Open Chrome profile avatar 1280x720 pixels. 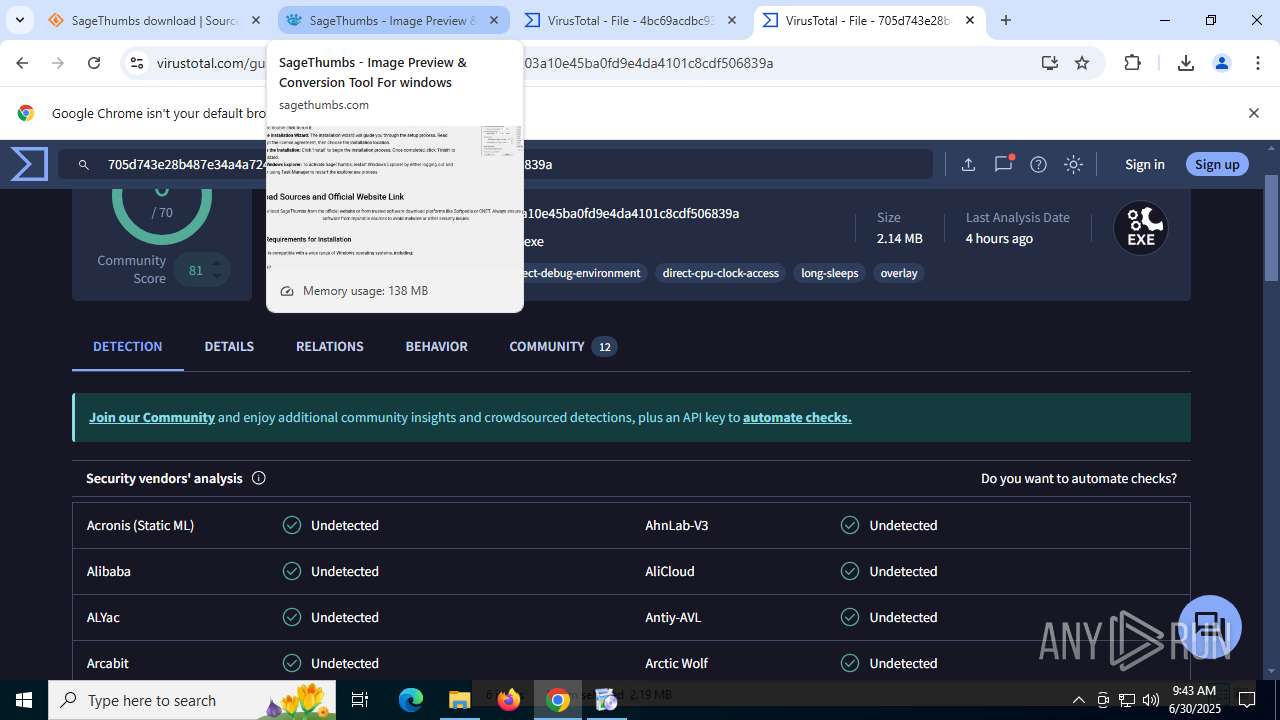[x=1221, y=63]
